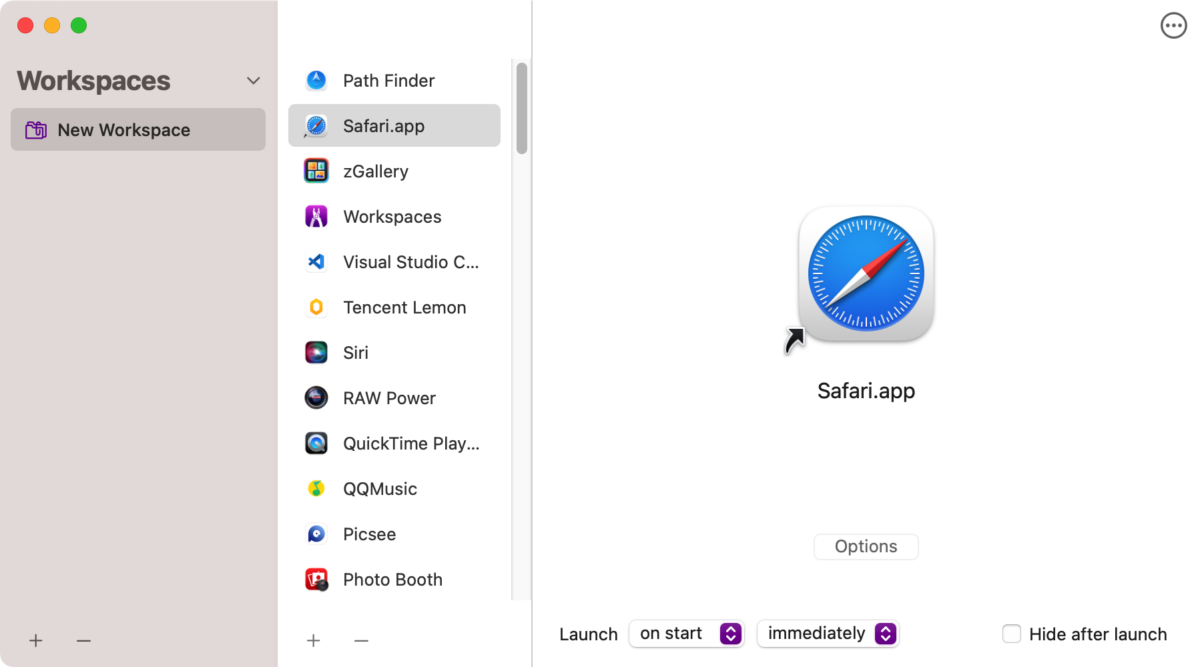Click the Visual Studio Code icon
1200x667 pixels.
pos(316,262)
